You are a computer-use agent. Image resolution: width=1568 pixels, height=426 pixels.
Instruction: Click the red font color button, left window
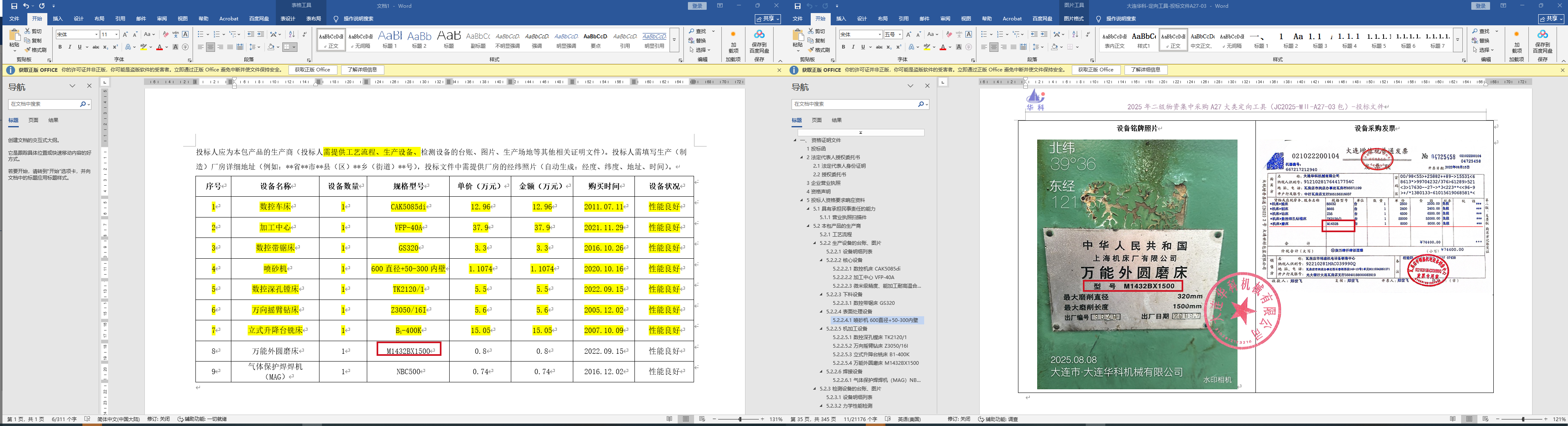(160, 47)
